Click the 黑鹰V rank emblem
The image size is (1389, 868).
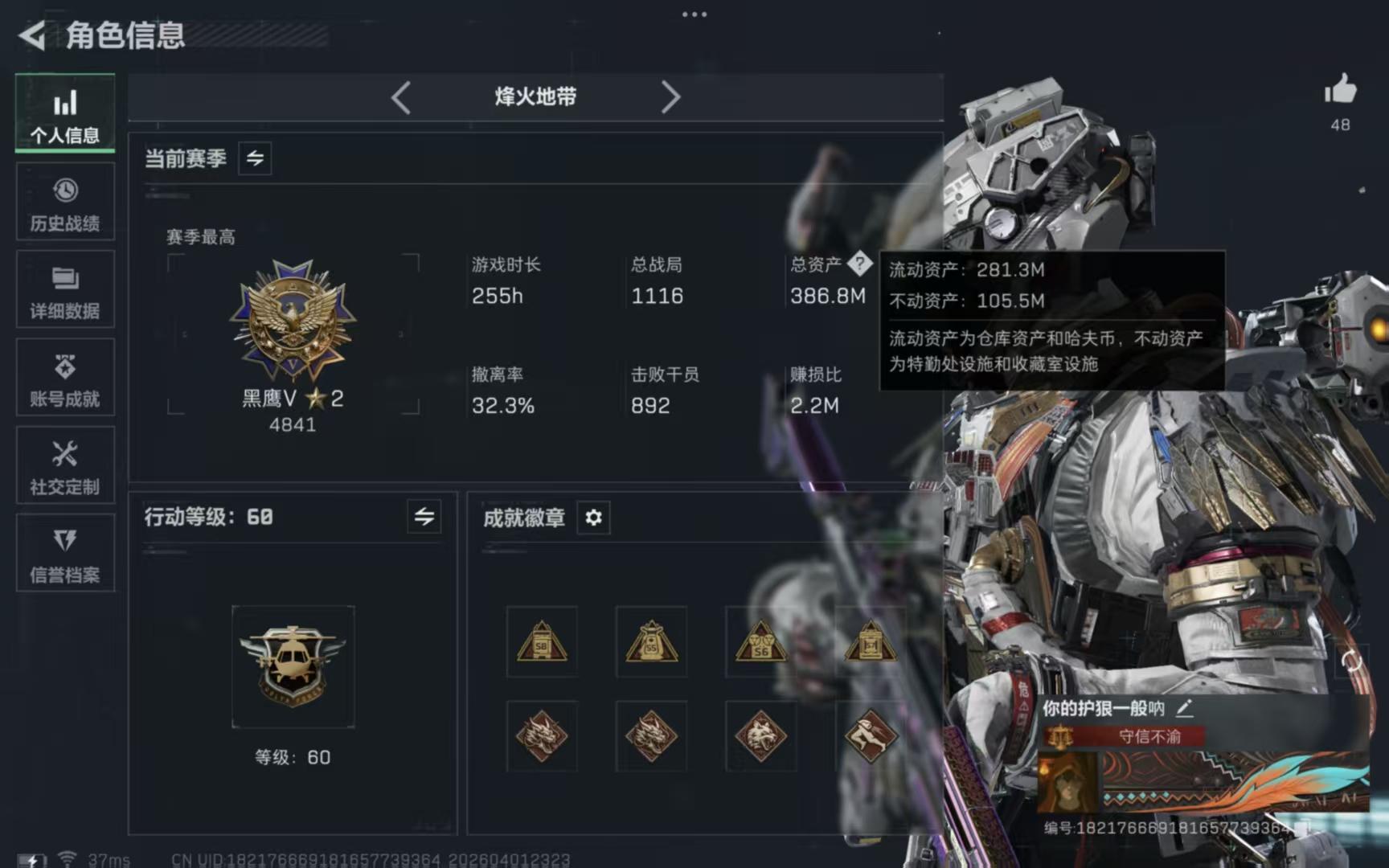pyautogui.click(x=293, y=320)
